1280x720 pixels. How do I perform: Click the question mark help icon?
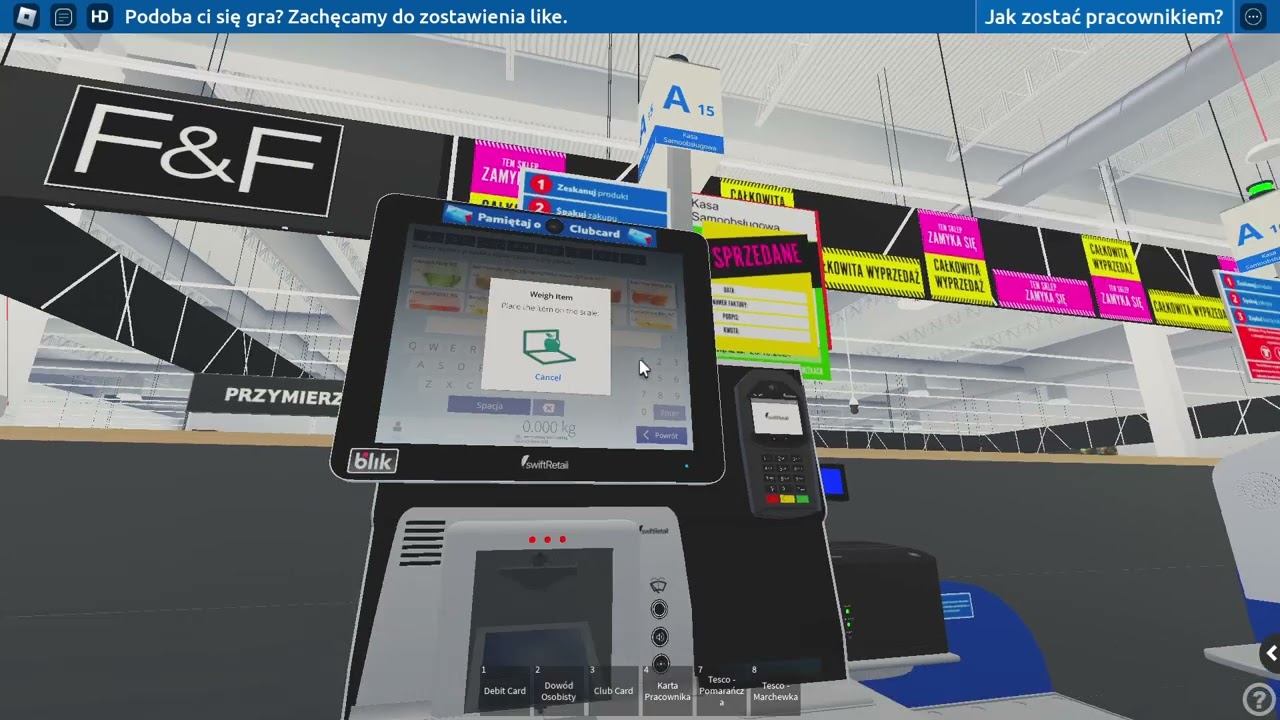click(1257, 699)
